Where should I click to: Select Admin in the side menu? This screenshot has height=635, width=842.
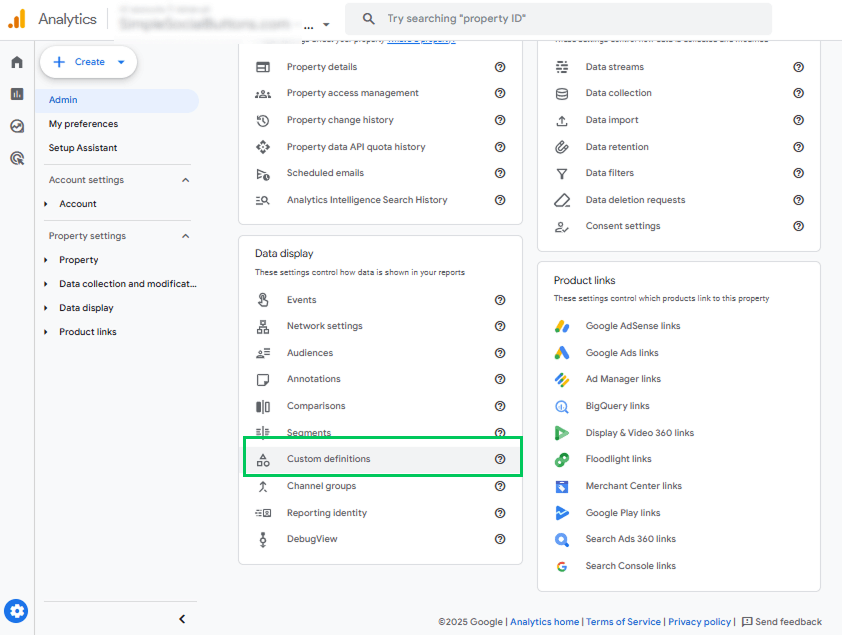coord(117,100)
